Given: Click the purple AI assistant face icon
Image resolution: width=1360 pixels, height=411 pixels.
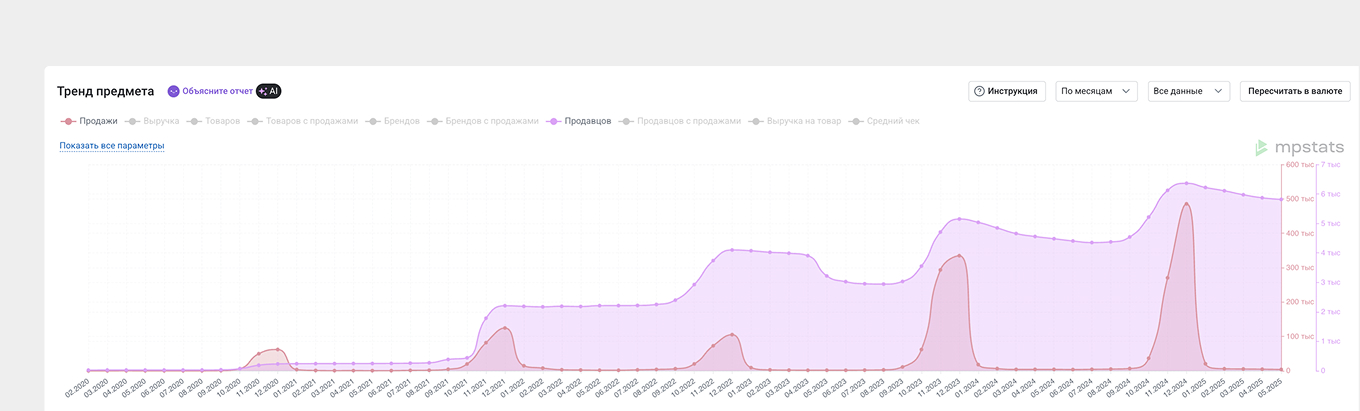Looking at the screenshot, I should click(x=173, y=91).
